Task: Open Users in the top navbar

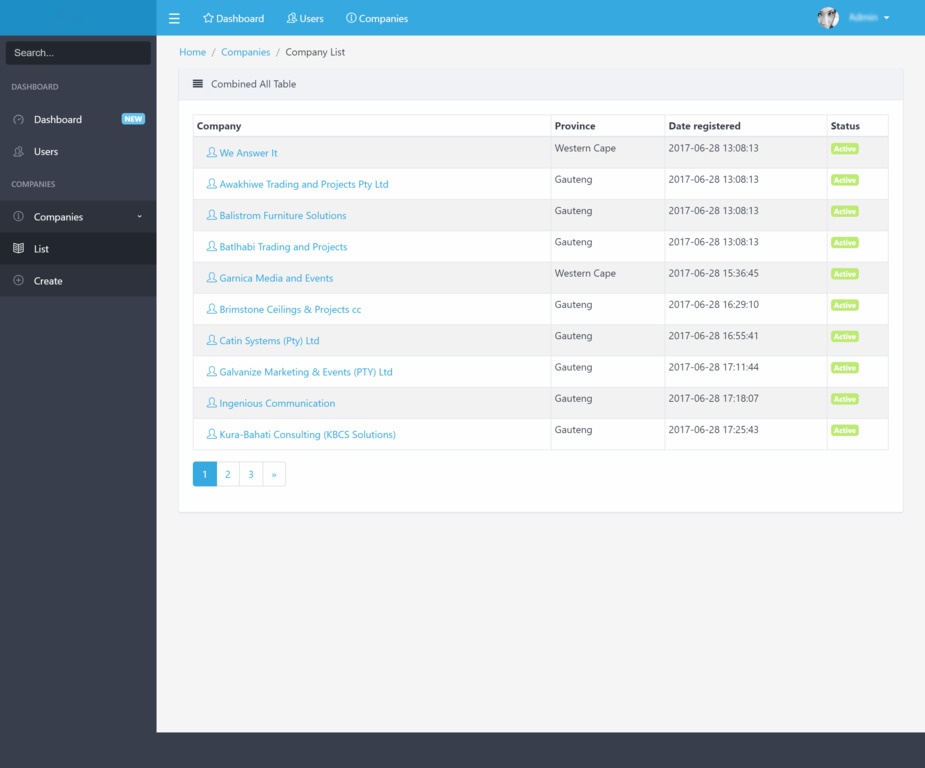Action: tap(305, 18)
